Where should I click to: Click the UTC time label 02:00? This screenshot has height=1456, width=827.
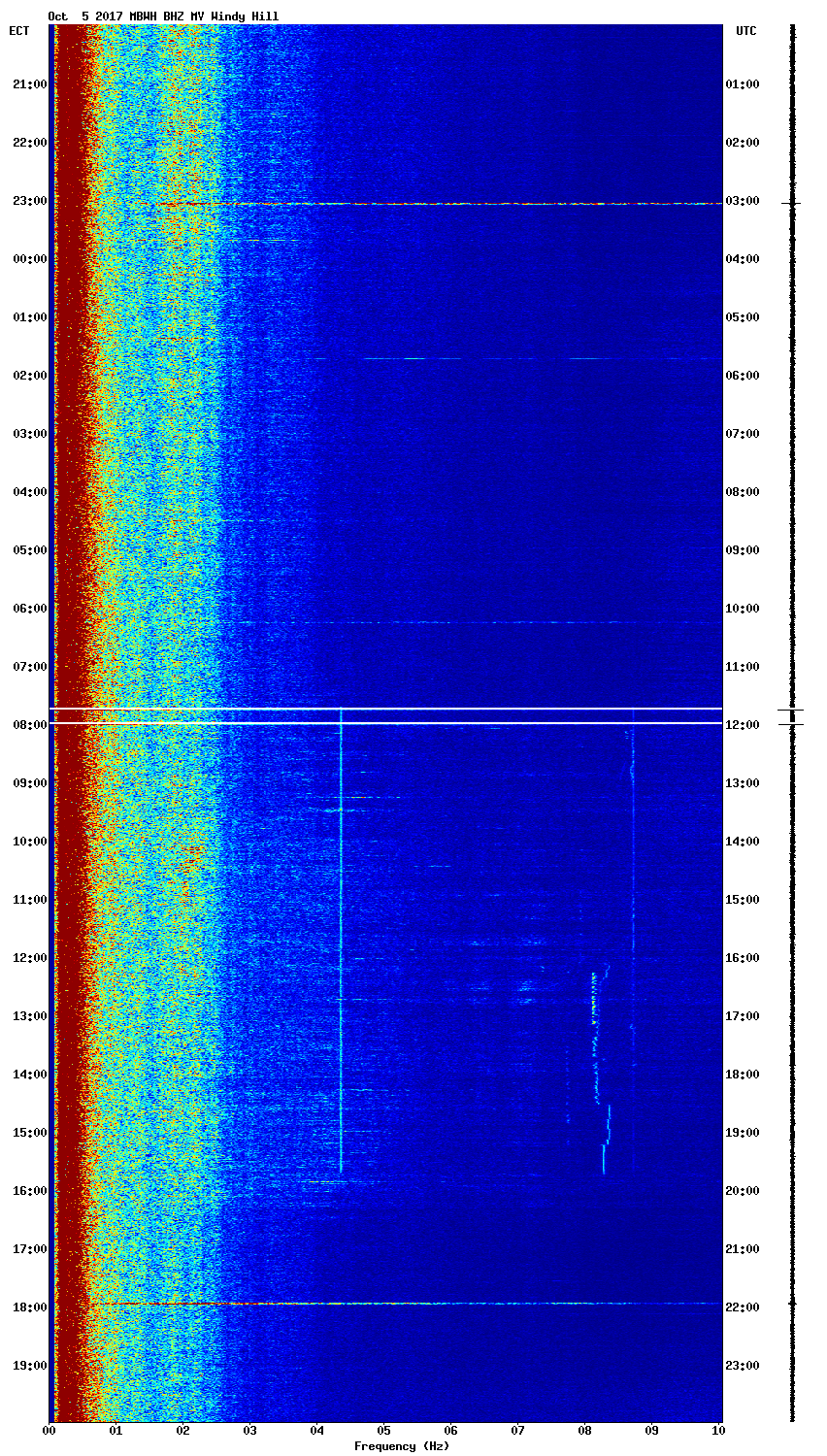pos(743,143)
